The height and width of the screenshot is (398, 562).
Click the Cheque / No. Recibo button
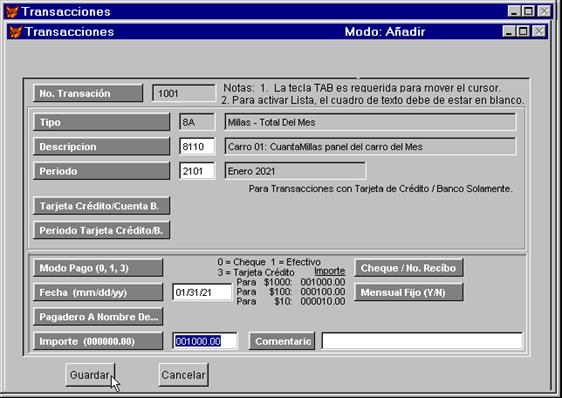409,268
